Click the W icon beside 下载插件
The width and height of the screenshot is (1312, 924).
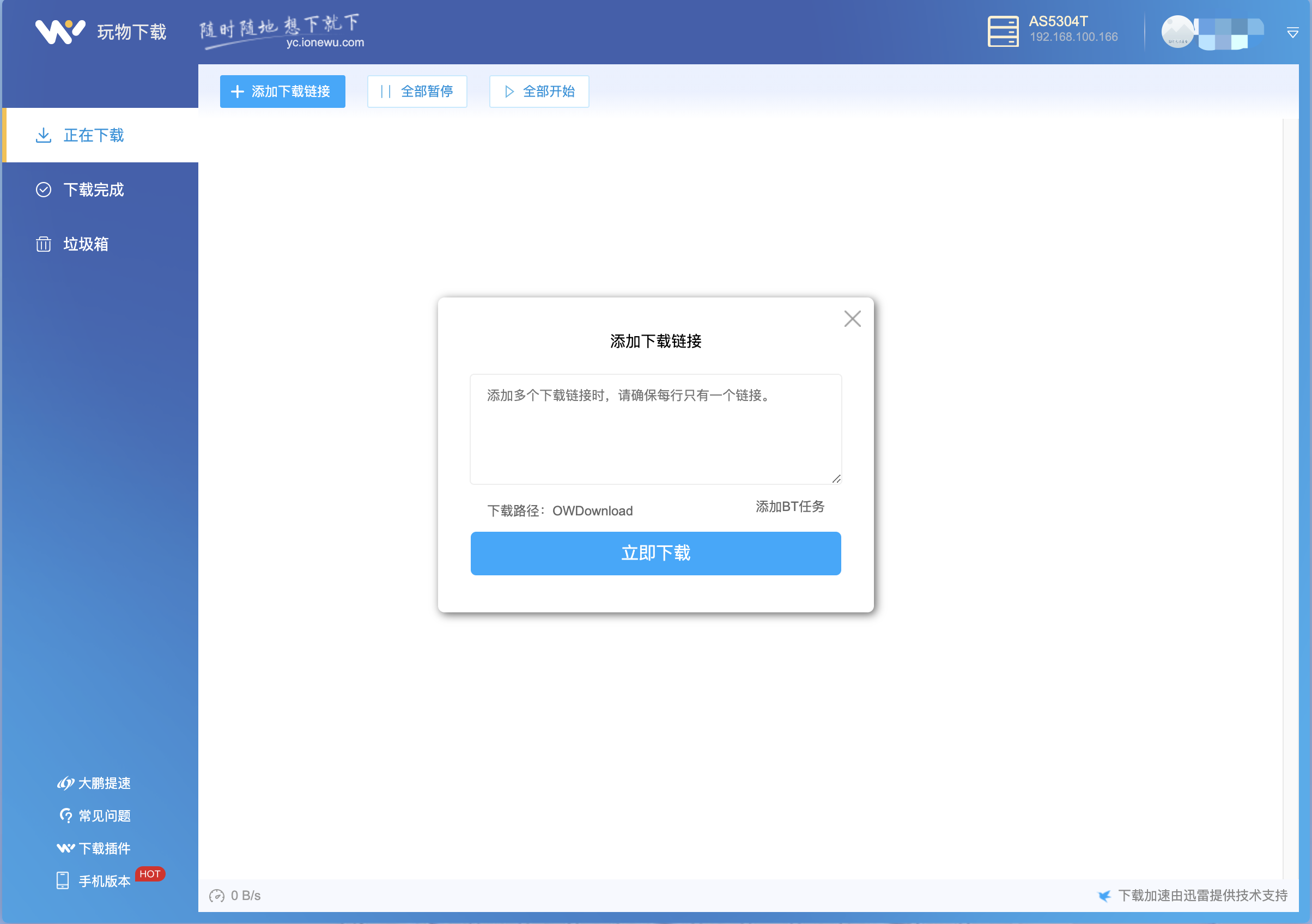66,848
